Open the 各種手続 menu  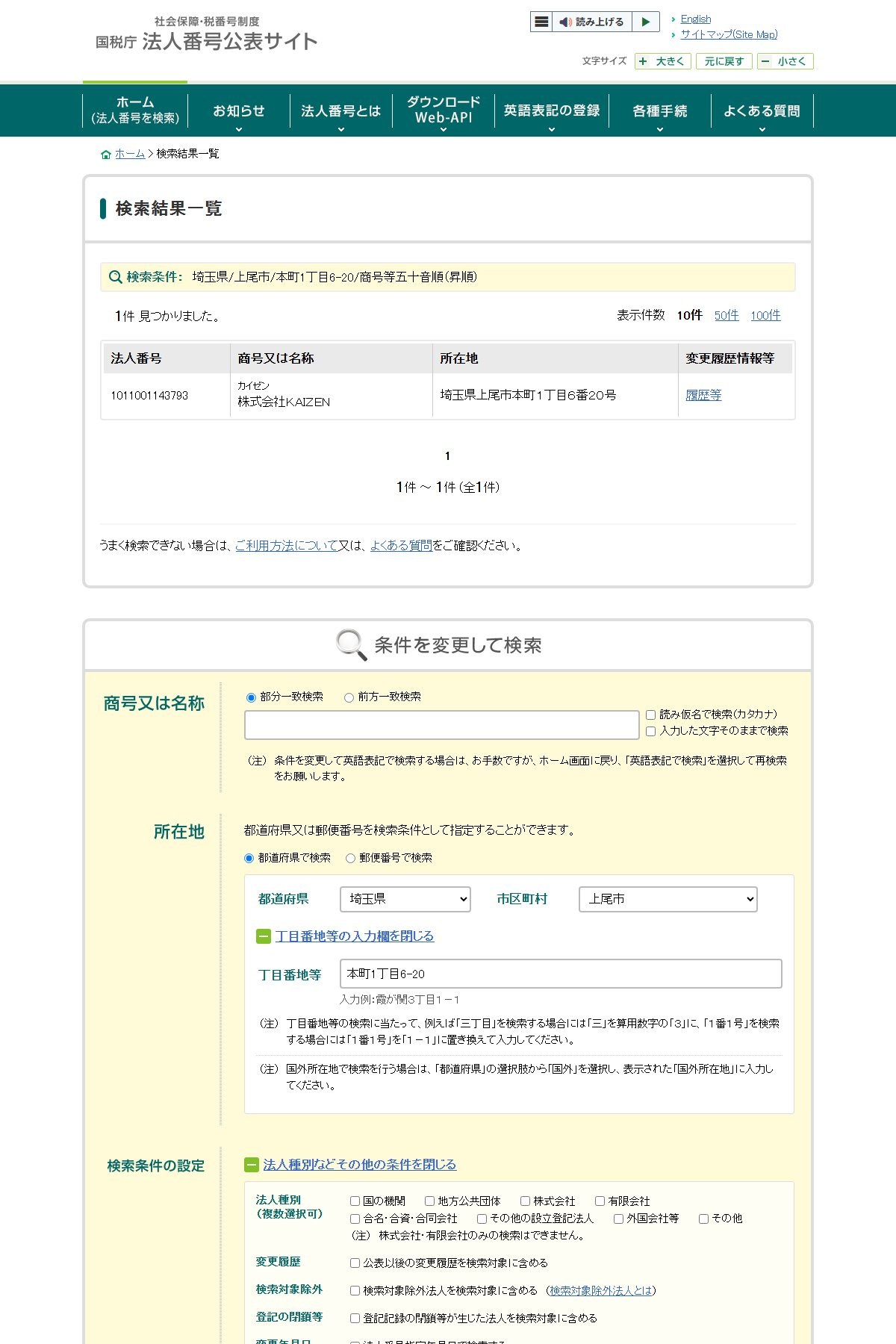coord(660,111)
